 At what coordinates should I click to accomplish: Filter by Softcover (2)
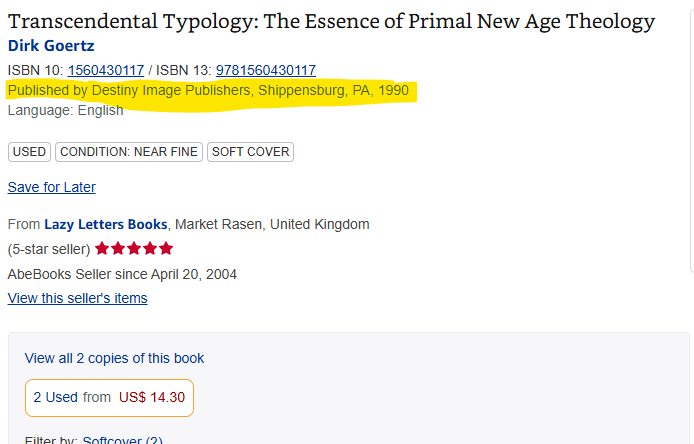[x=122, y=440]
